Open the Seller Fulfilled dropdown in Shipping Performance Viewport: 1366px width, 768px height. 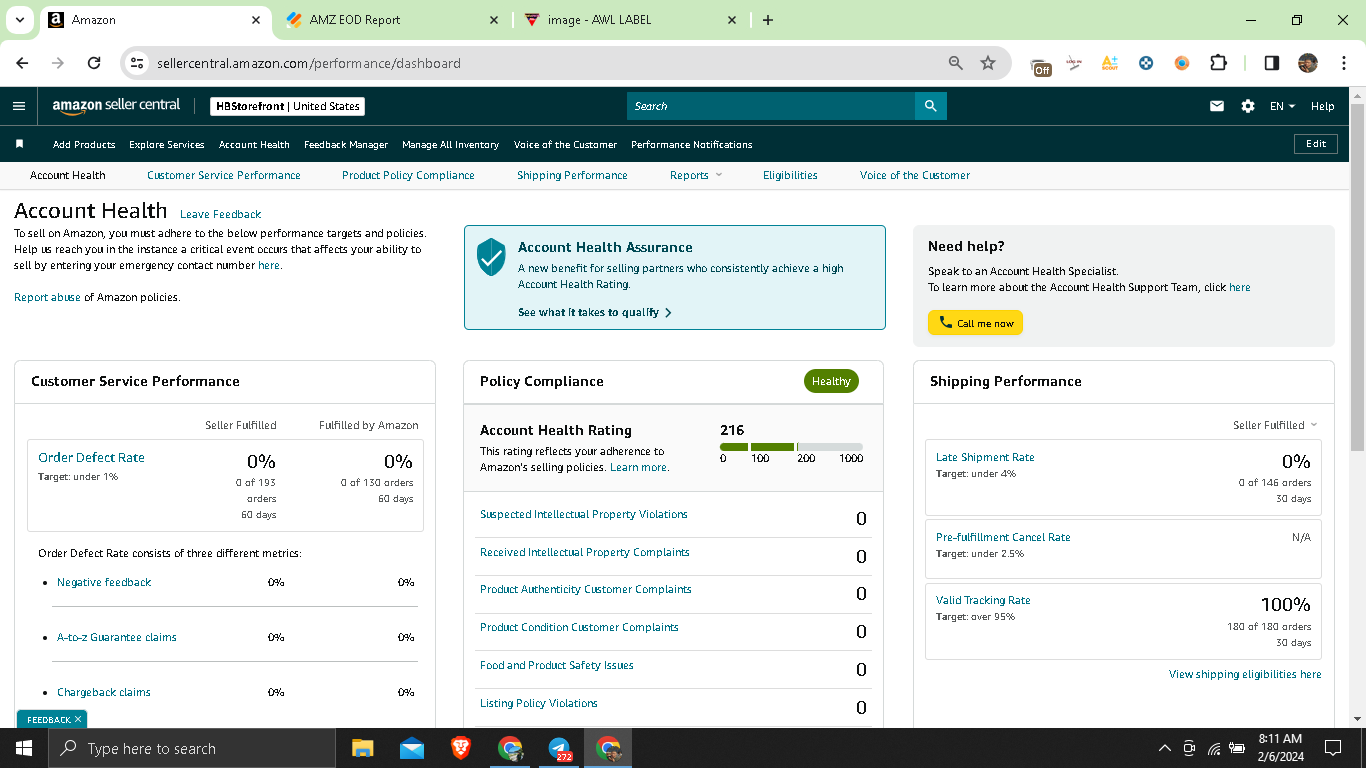(1275, 425)
